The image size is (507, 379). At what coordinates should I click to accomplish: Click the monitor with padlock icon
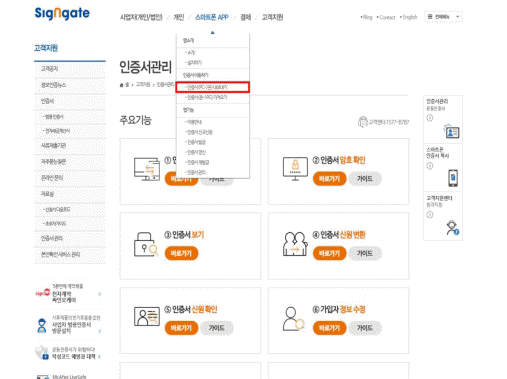point(295,169)
